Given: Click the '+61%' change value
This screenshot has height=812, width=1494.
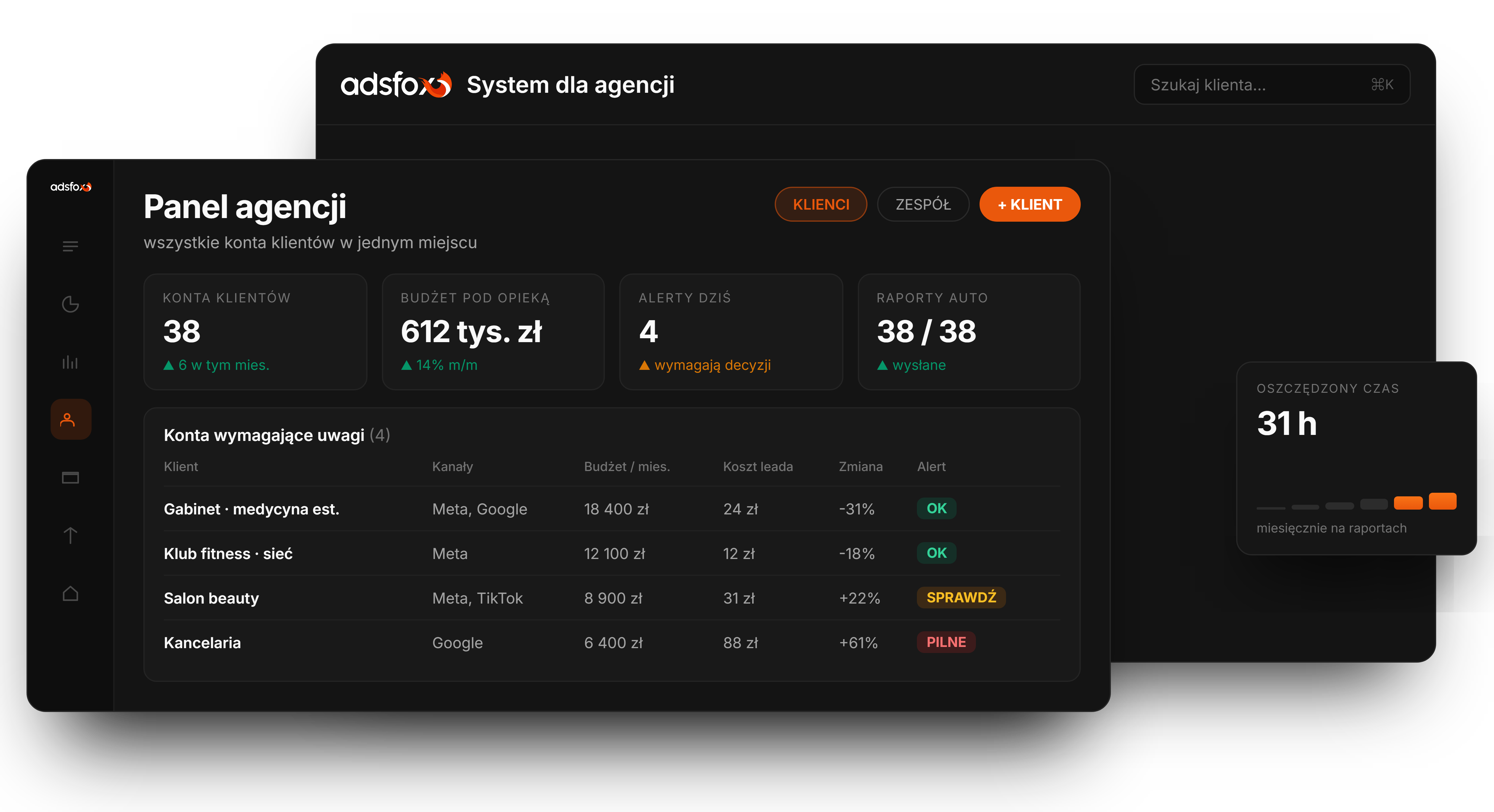Looking at the screenshot, I should click(858, 643).
